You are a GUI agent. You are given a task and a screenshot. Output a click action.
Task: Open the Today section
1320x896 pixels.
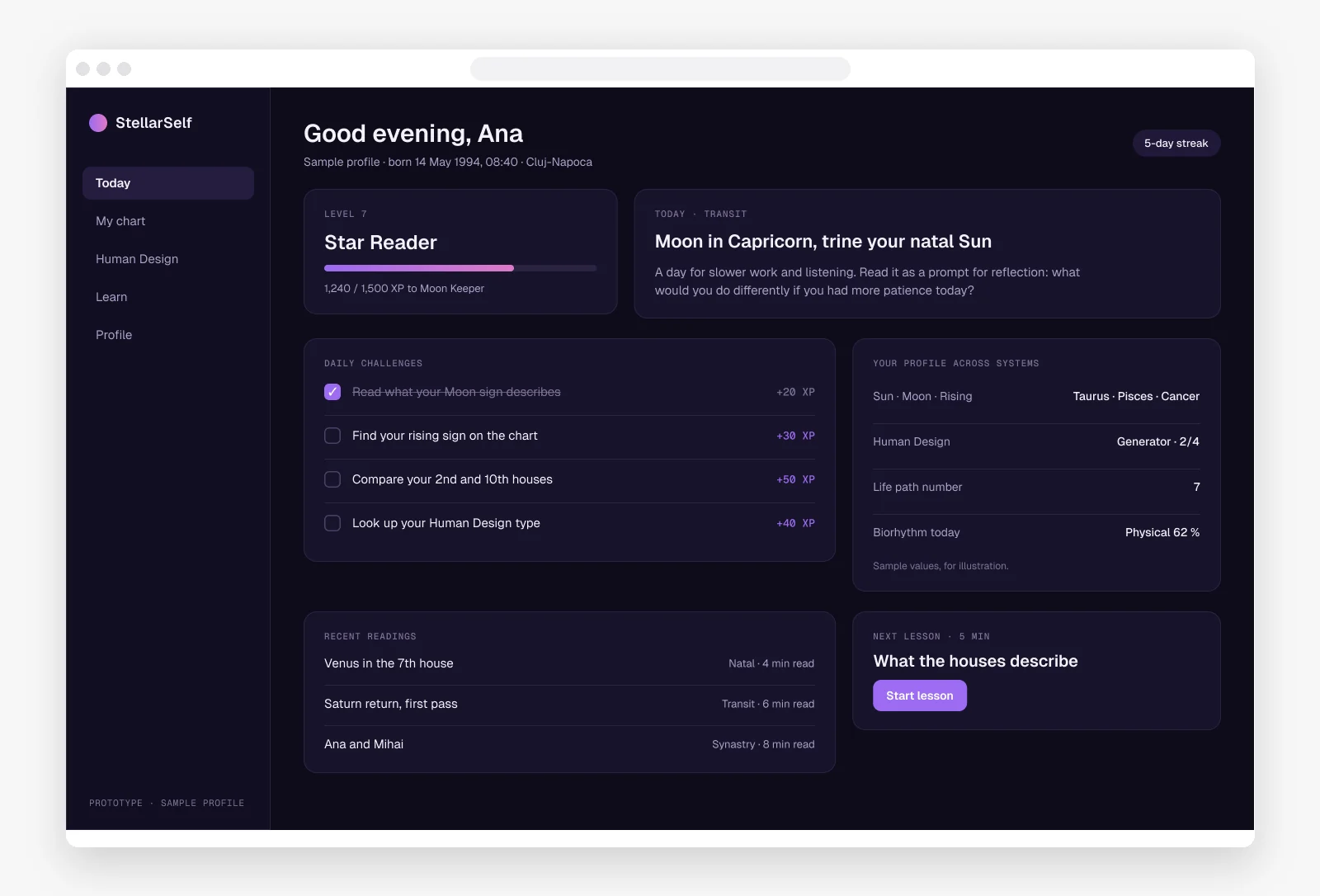click(168, 183)
